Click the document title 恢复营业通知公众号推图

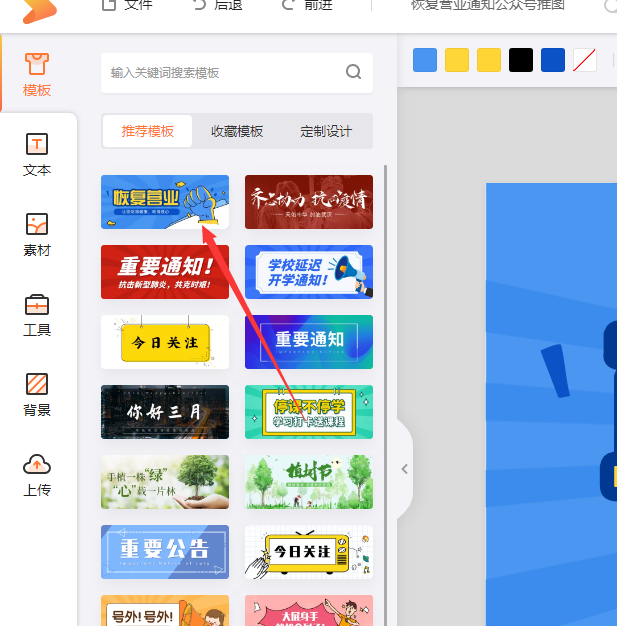click(488, 5)
